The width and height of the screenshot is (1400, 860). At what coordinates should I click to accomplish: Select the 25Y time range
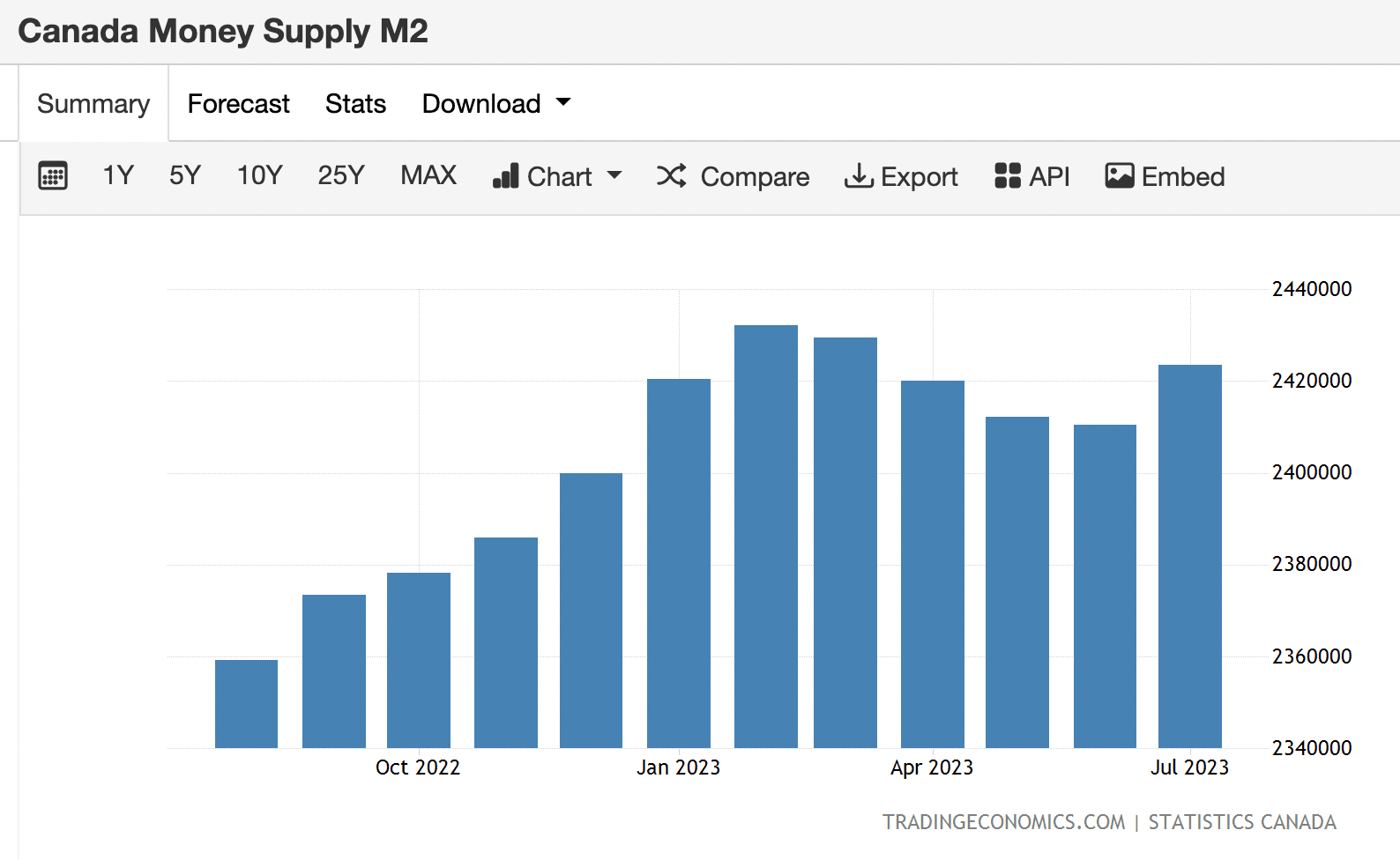pos(341,175)
